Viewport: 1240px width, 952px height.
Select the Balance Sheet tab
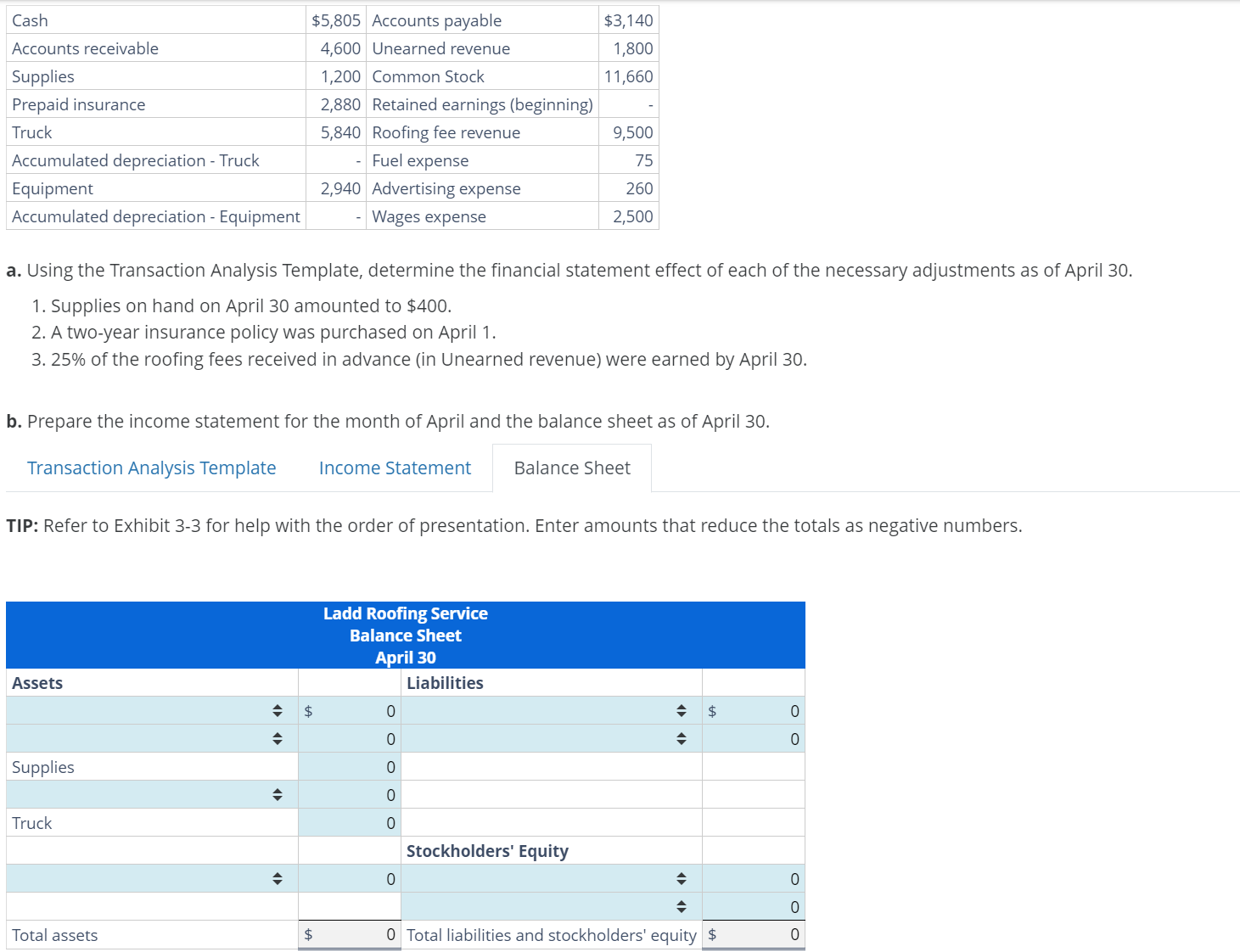[571, 468]
